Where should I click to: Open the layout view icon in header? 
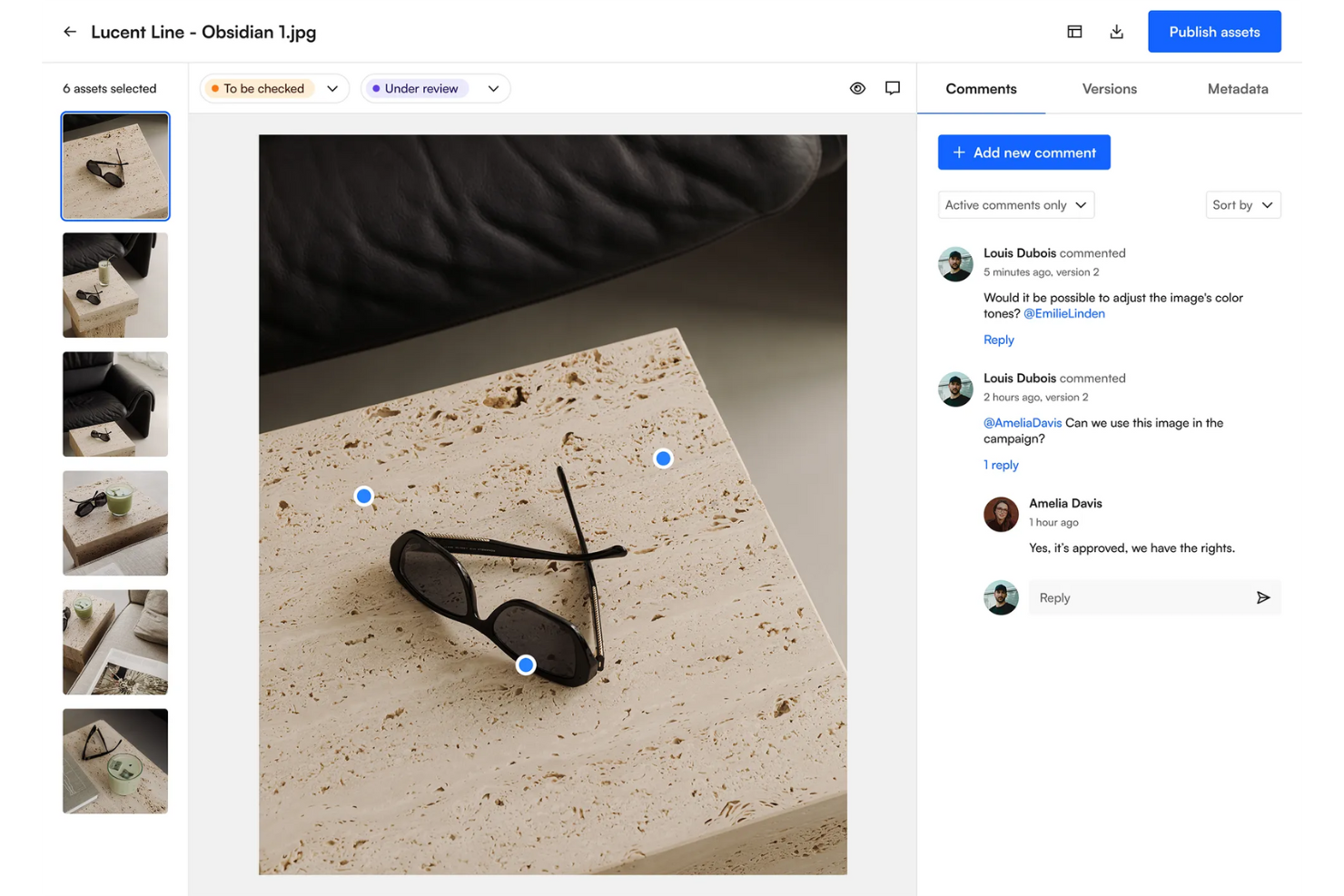[1074, 32]
